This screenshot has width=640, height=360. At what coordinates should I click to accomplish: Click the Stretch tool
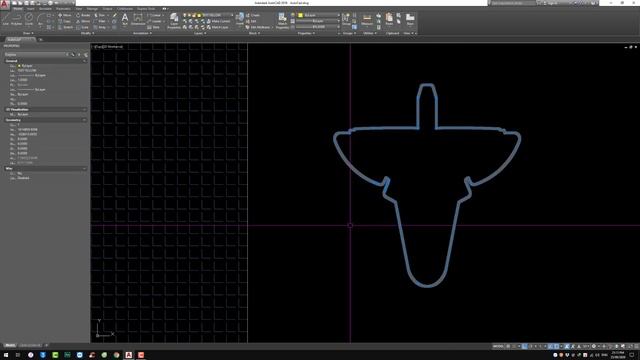[65, 27]
